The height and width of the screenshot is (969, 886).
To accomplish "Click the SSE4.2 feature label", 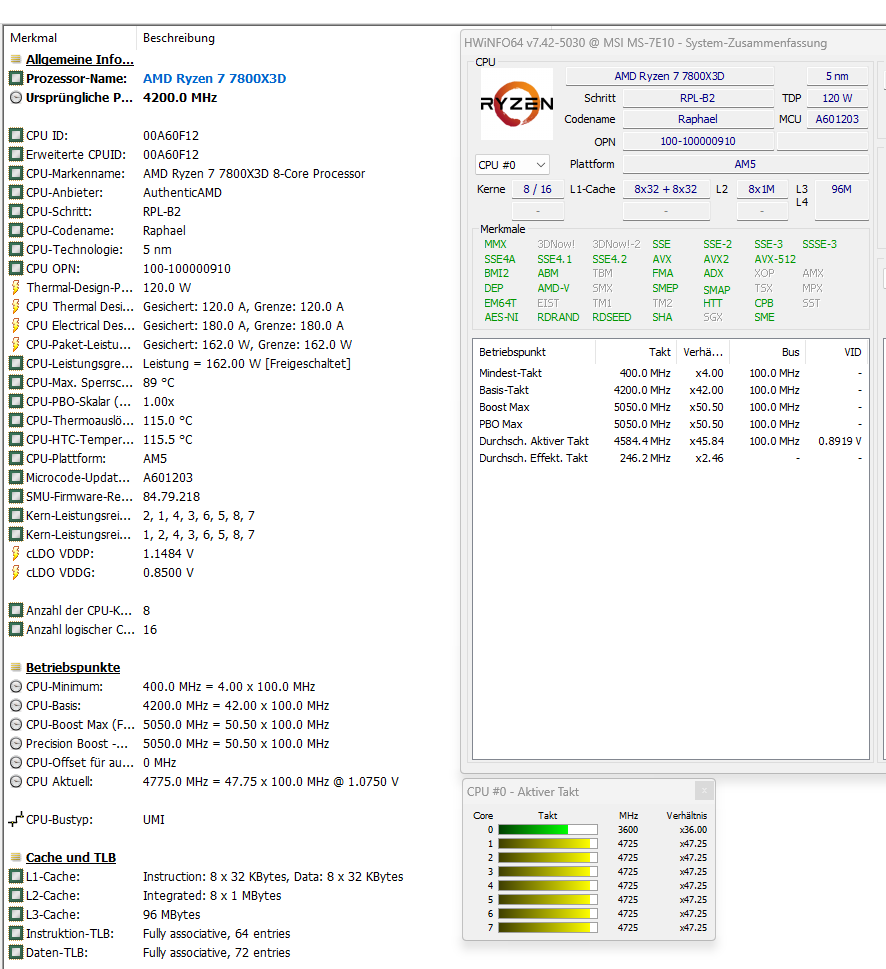I will coord(609,259).
